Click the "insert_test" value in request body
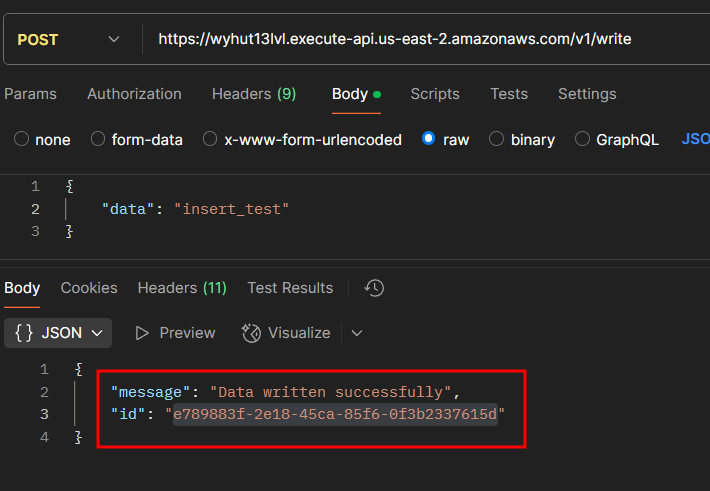Viewport: 710px width, 491px height. (231, 209)
